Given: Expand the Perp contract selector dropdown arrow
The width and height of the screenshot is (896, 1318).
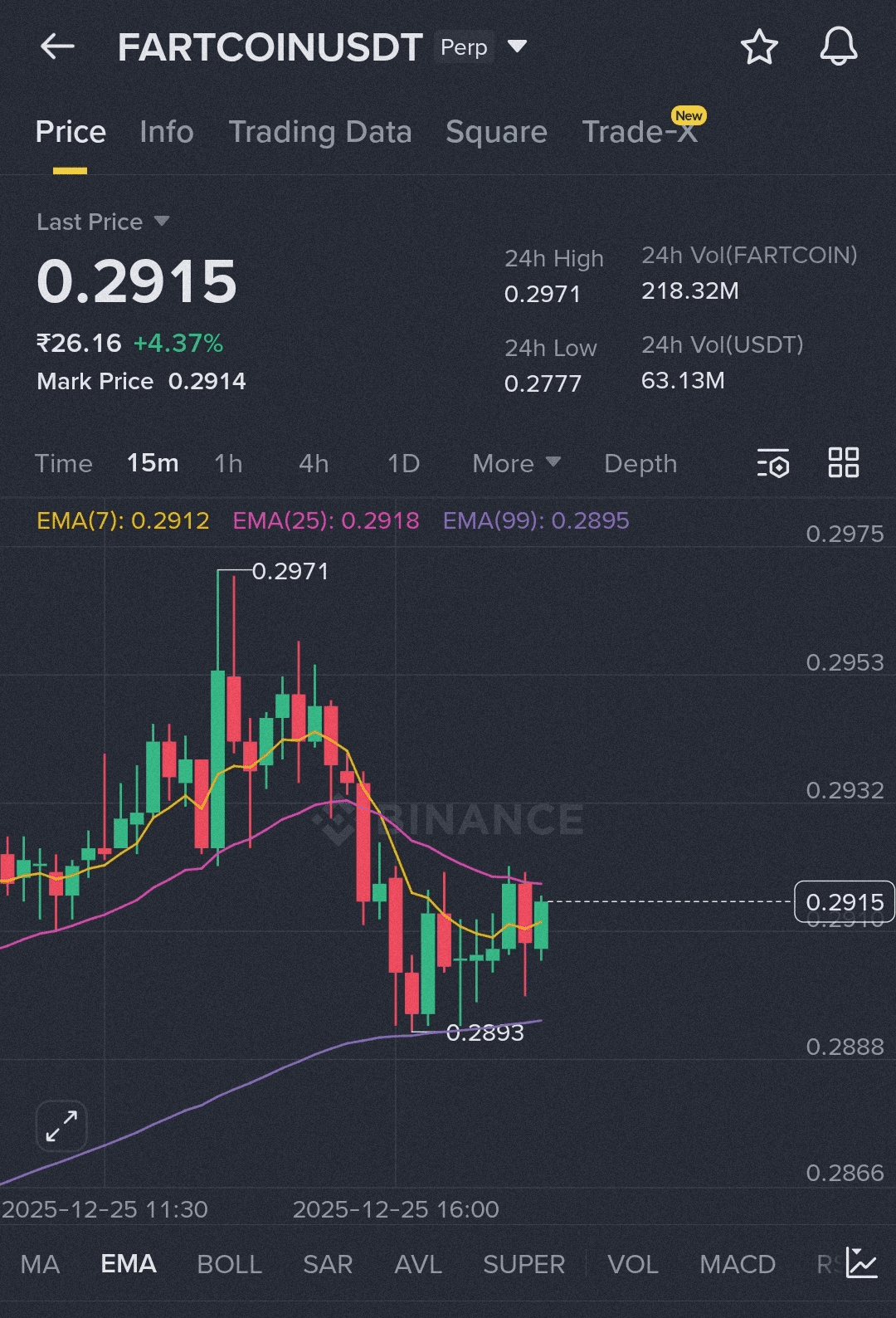Looking at the screenshot, I should tap(517, 46).
